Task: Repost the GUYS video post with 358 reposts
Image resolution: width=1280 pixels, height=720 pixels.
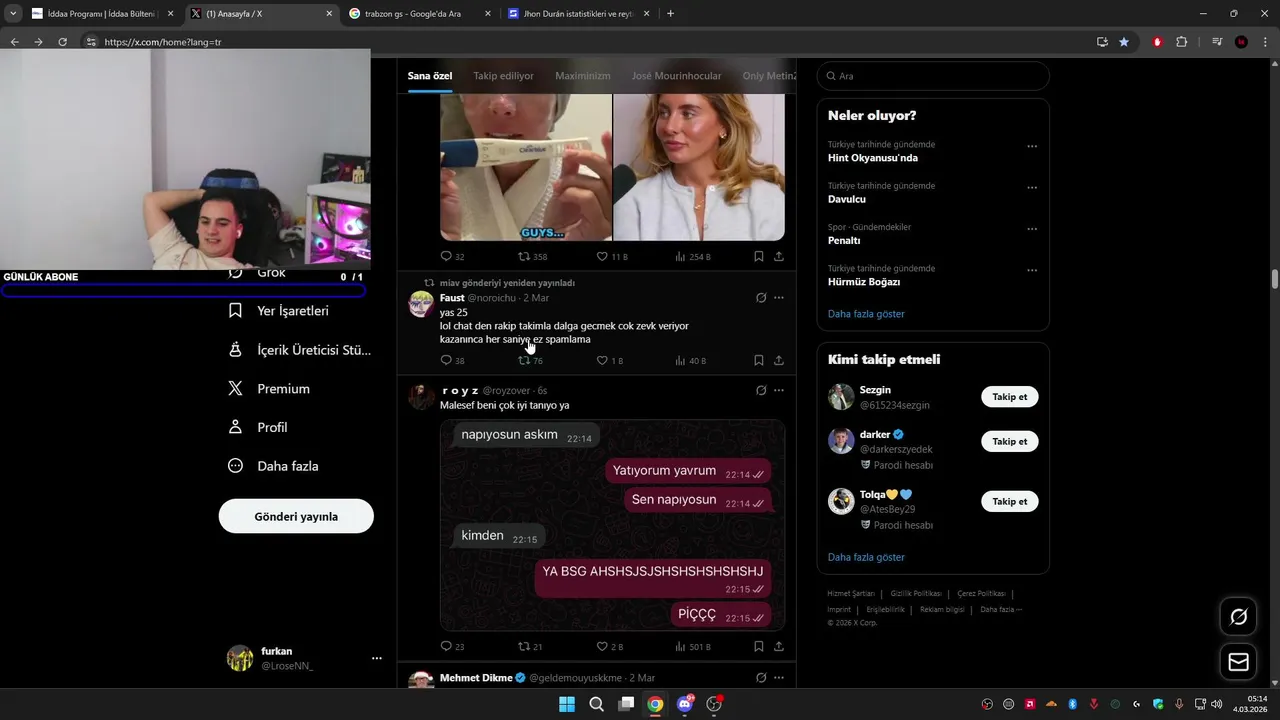Action: click(x=532, y=256)
